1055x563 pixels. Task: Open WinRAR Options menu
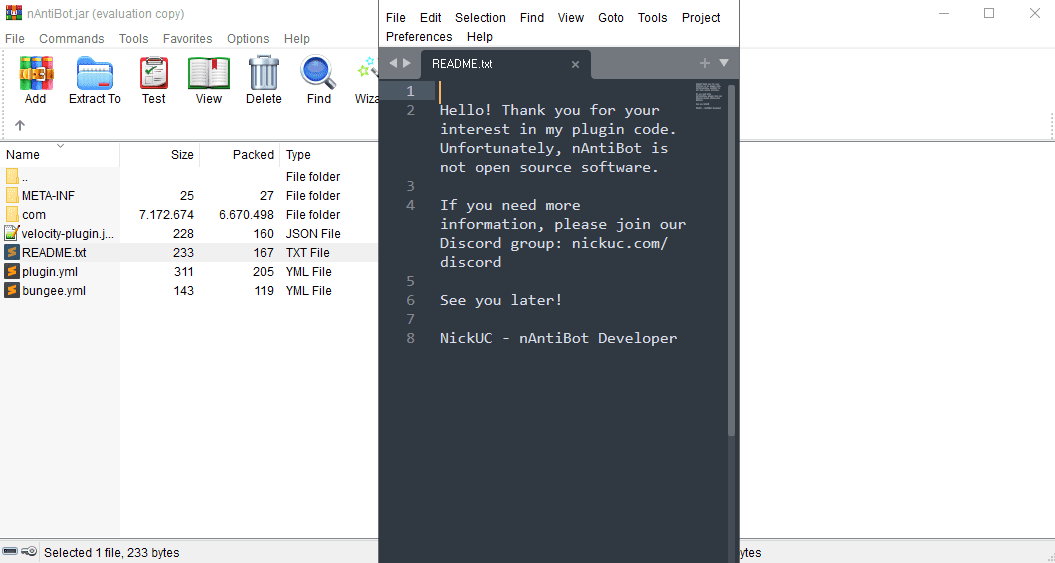pos(248,38)
